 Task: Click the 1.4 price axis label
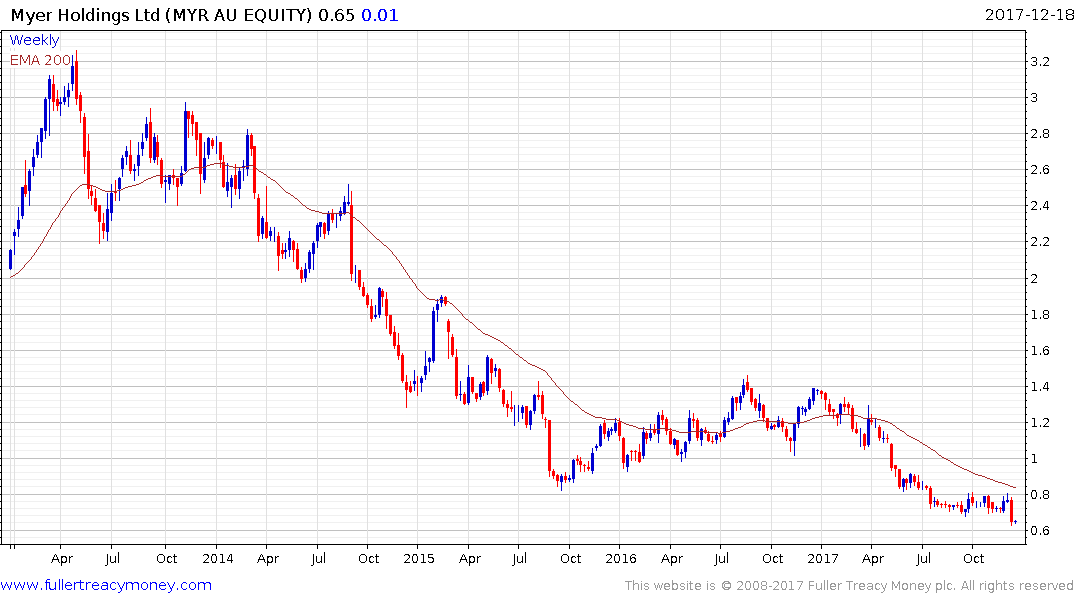1039,387
